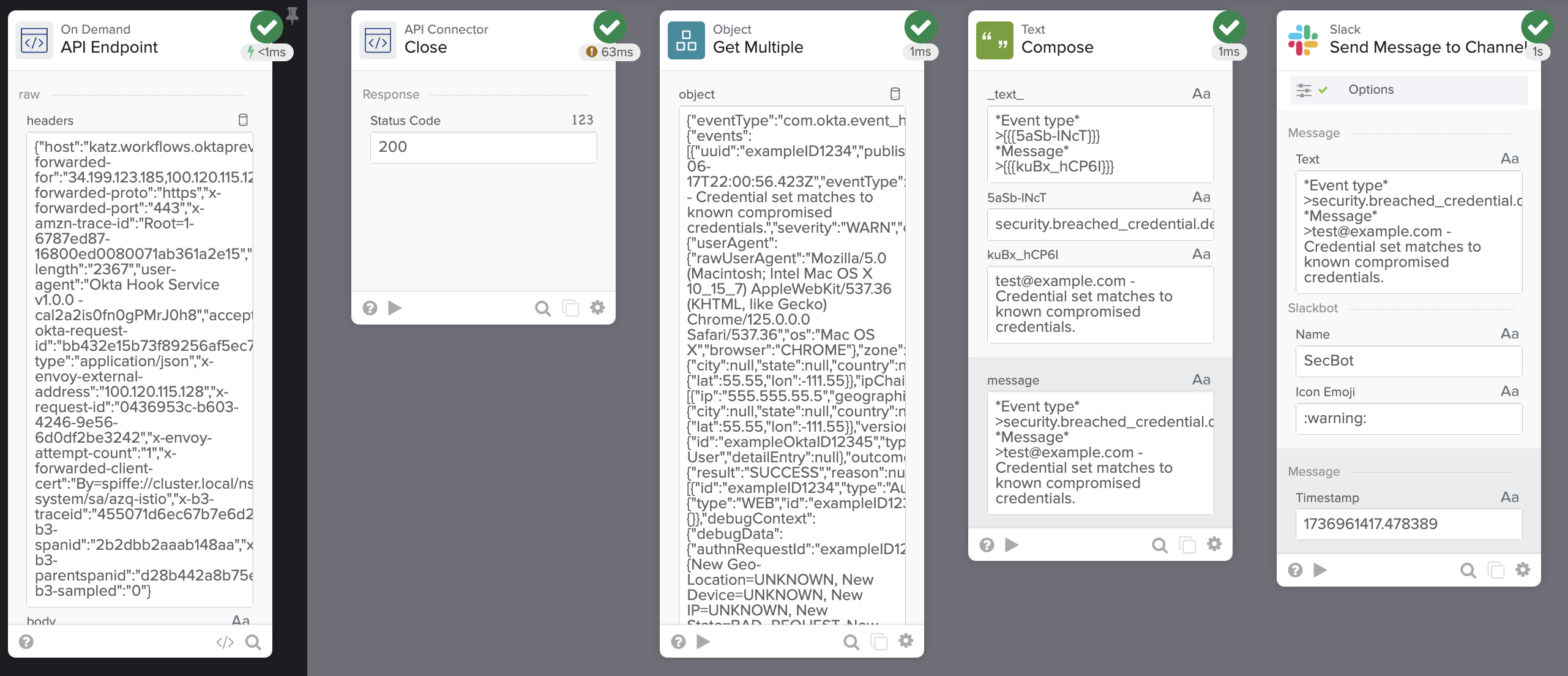Open type selector for Icon Emoji field
This screenshot has height=676, width=1568.
click(1509, 391)
